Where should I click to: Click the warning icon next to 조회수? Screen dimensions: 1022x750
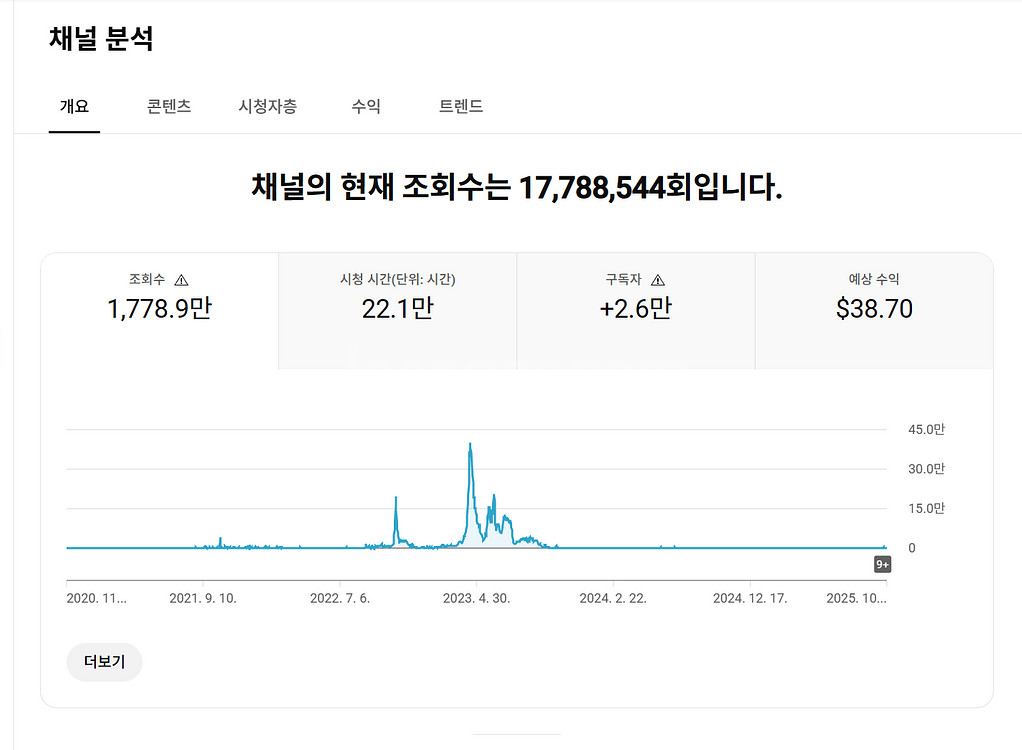tap(181, 280)
